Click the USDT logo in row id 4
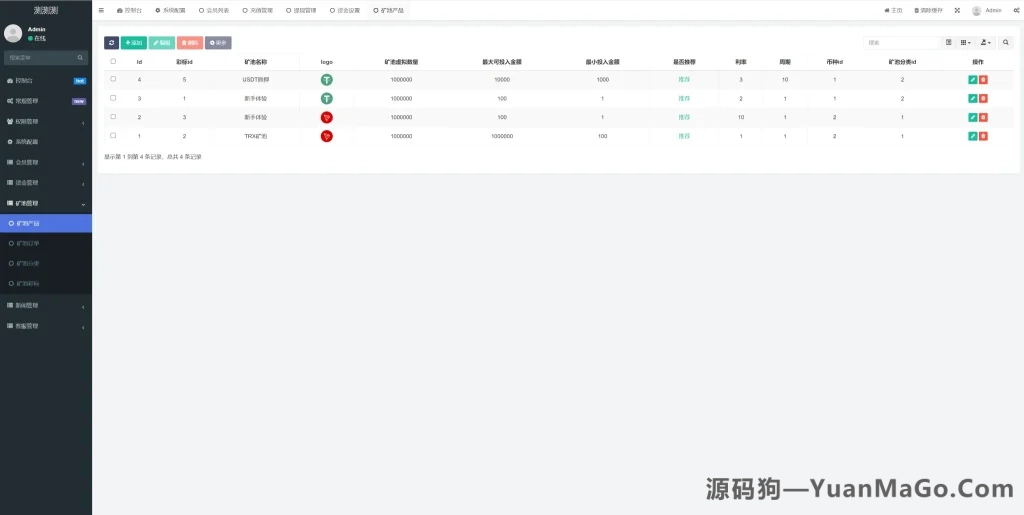 pyautogui.click(x=327, y=80)
